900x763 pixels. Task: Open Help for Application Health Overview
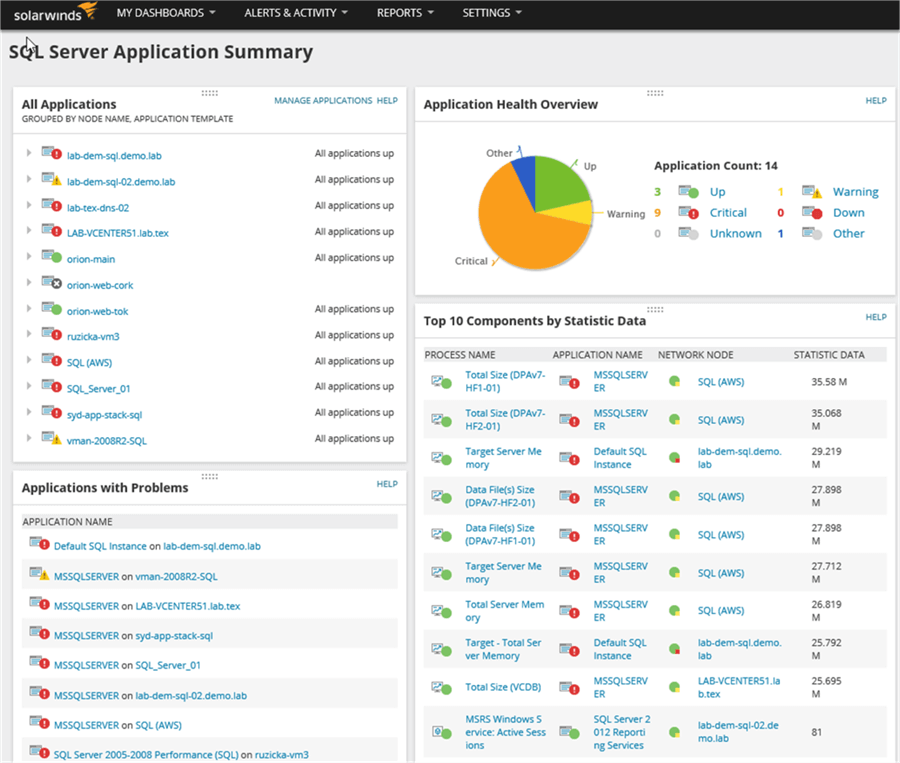point(876,100)
